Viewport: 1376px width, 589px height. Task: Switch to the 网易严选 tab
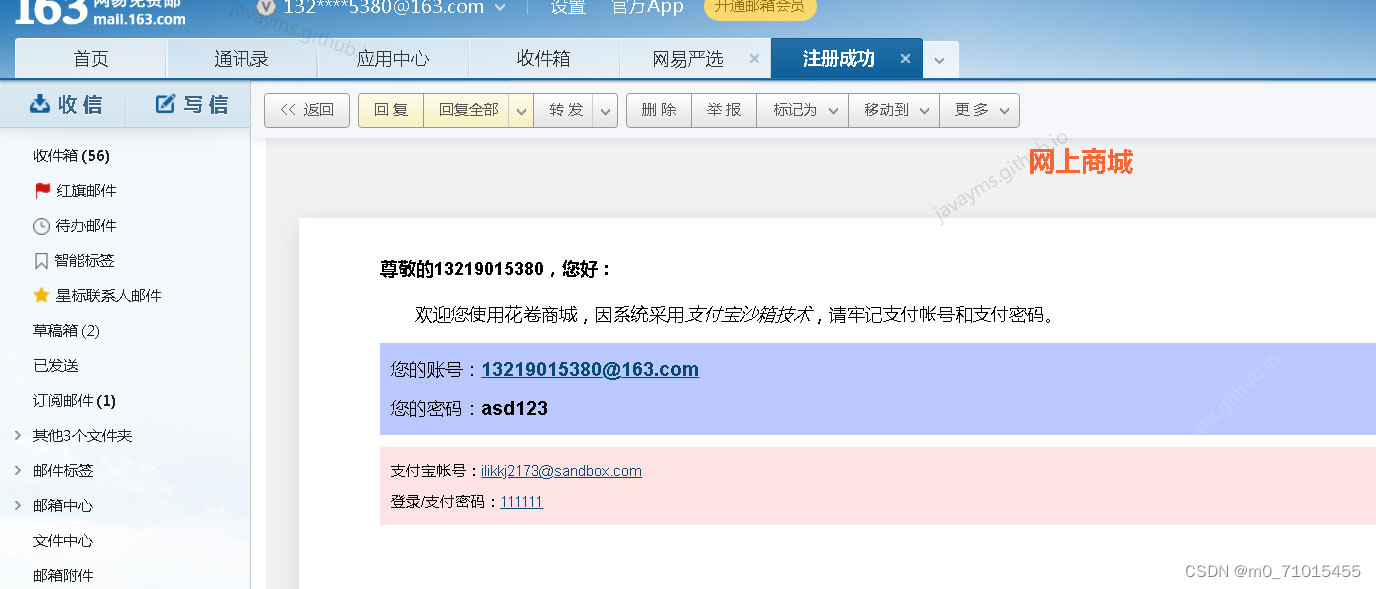688,59
